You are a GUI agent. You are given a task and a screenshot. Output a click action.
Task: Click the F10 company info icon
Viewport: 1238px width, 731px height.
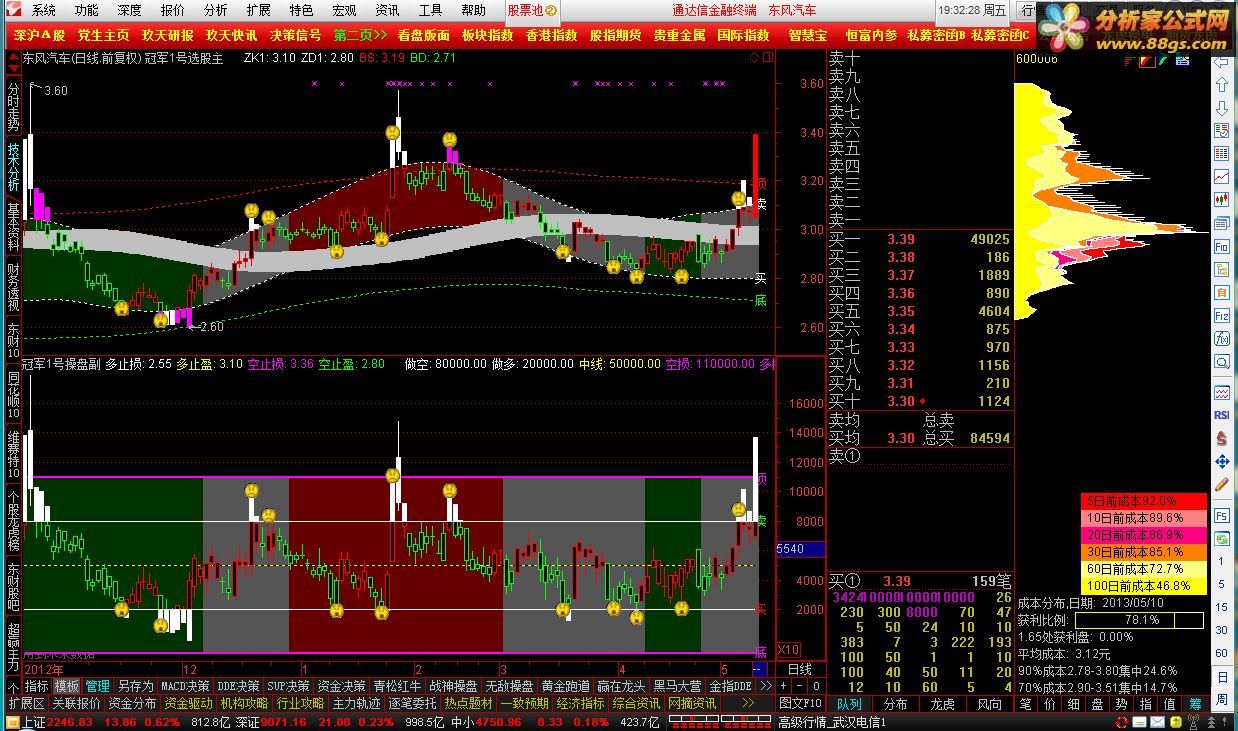click(1221, 246)
